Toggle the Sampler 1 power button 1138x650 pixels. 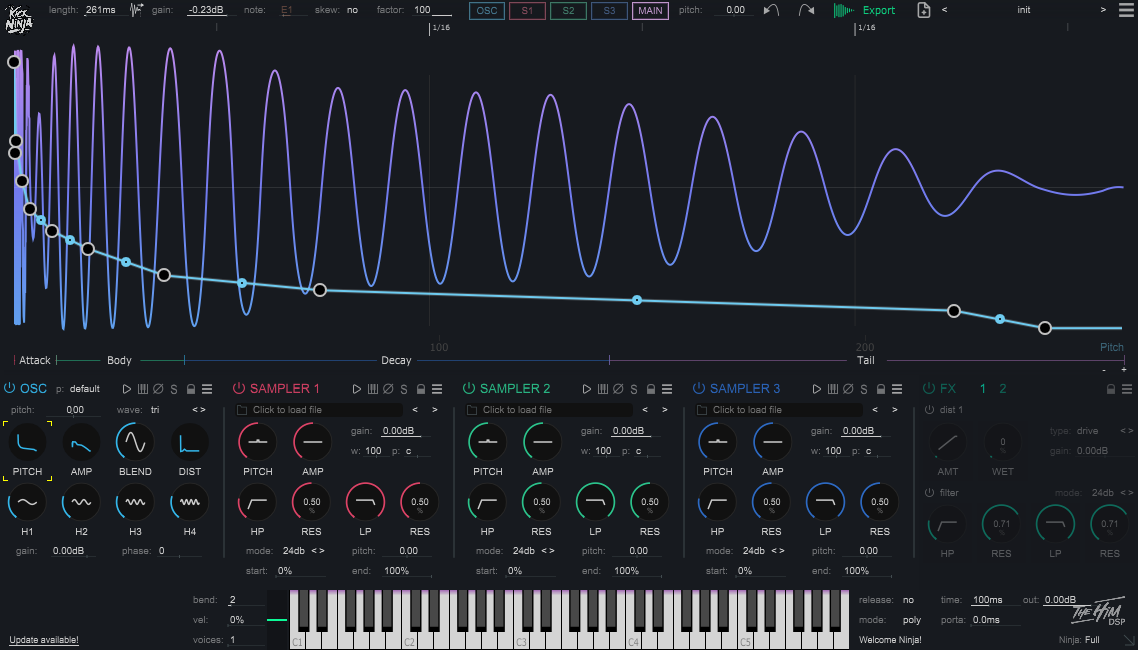point(239,388)
